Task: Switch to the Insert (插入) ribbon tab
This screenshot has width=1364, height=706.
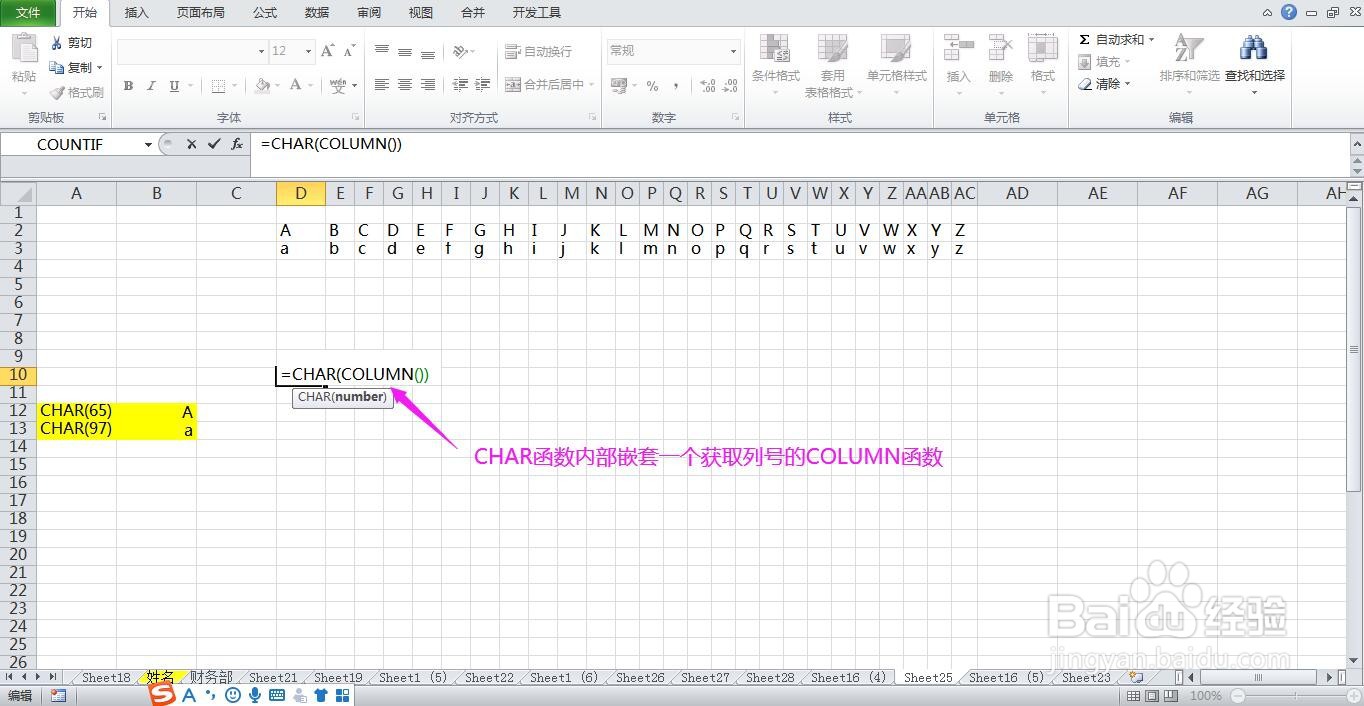Action: 137,12
